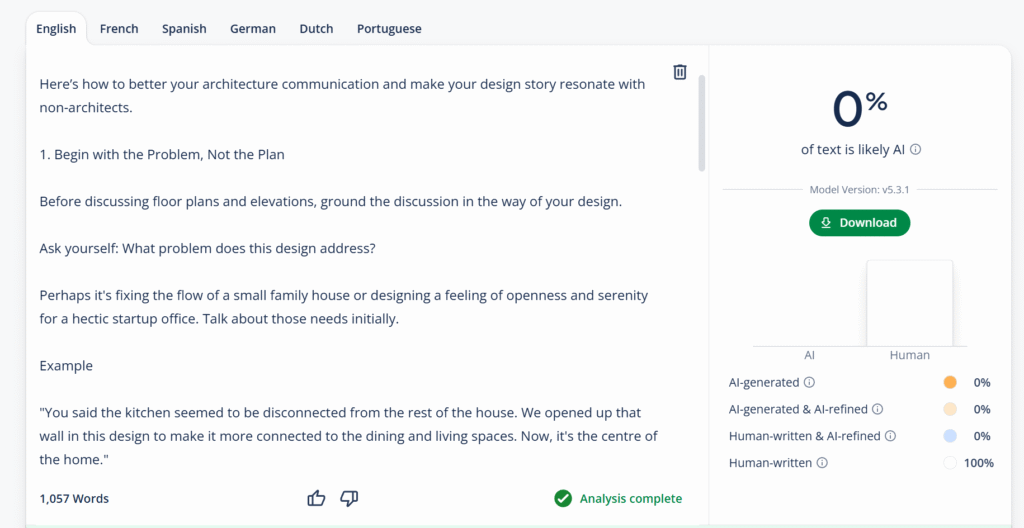Screen dimensions: 1024x528
Task: Click the large 0% score
Action: point(859,109)
